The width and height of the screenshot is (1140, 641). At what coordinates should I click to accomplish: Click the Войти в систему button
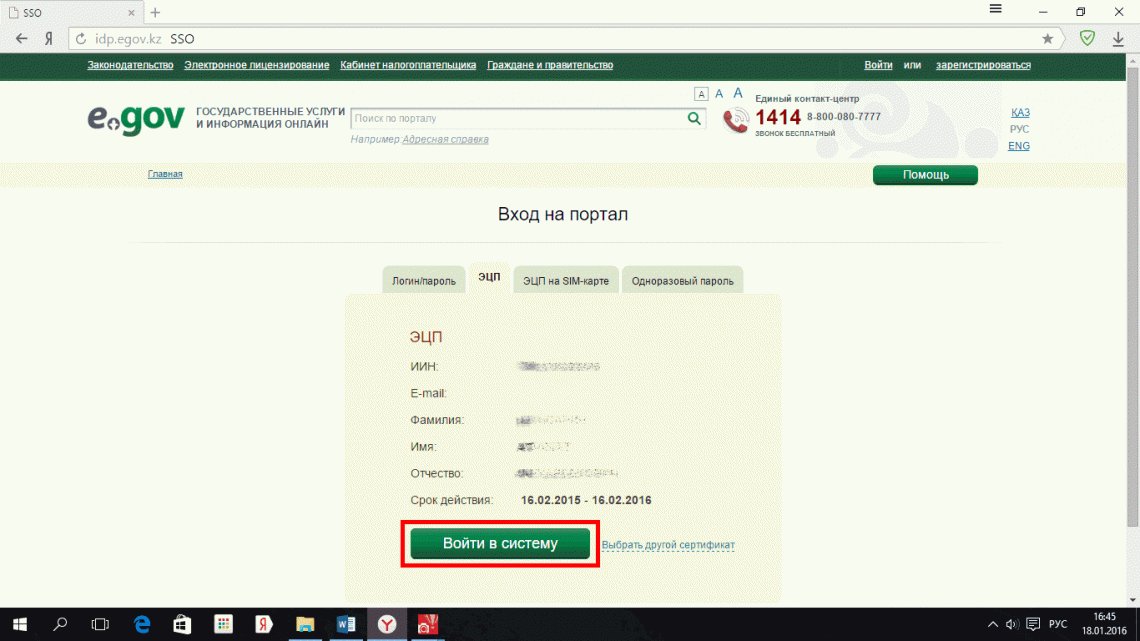tap(499, 544)
